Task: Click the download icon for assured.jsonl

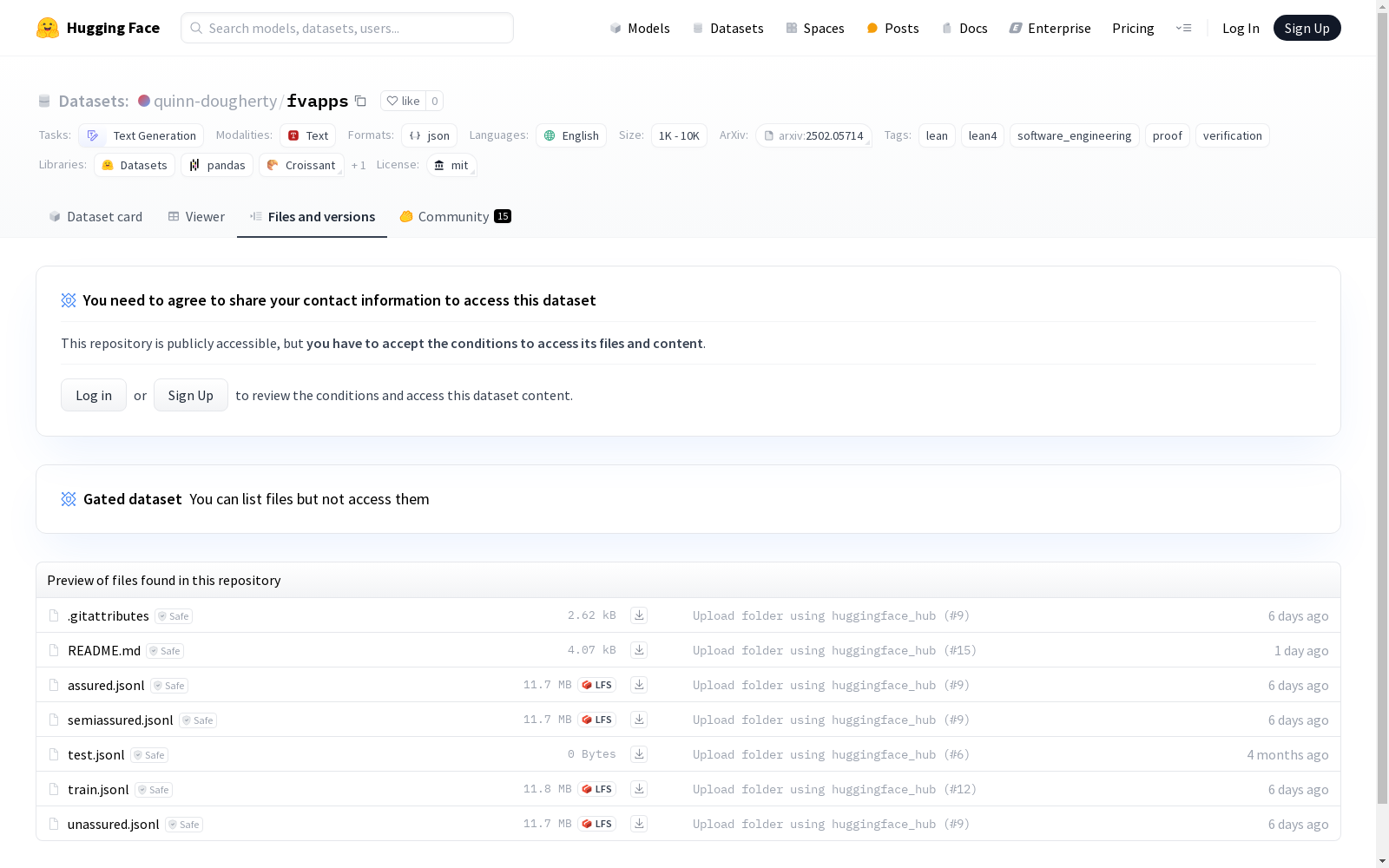Action: [639, 685]
